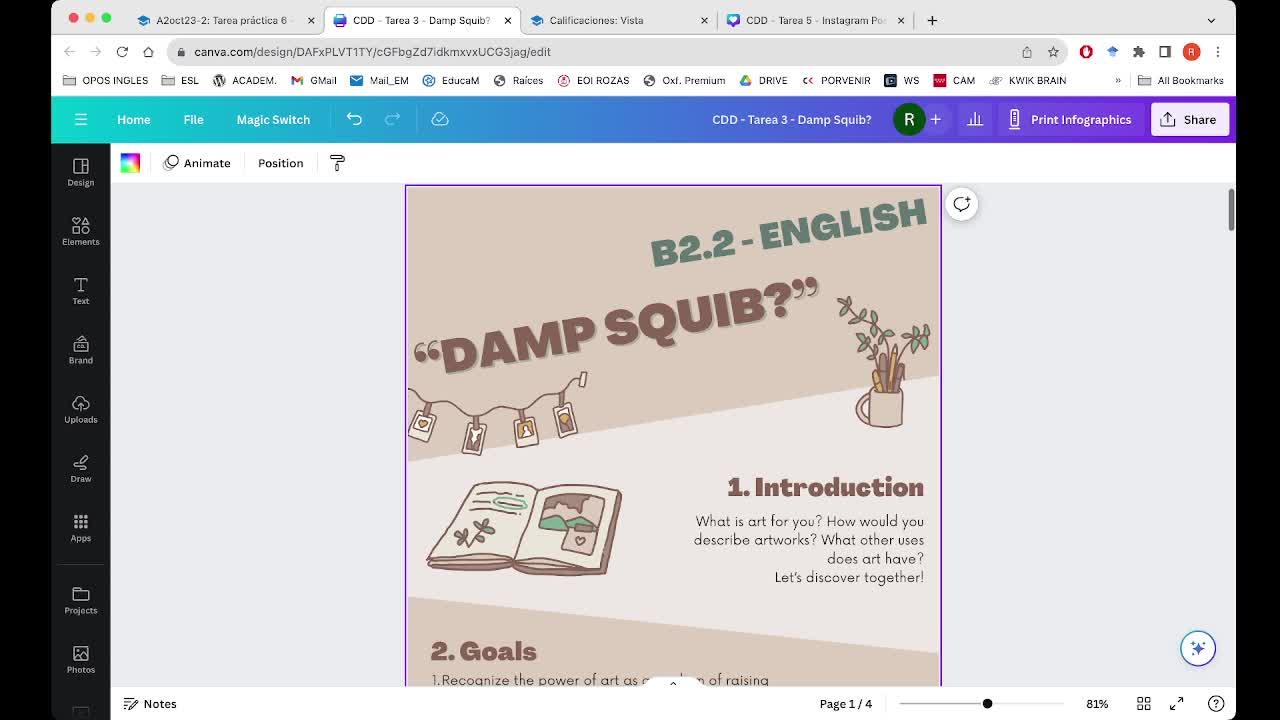Open the Photos panel

tap(81, 659)
